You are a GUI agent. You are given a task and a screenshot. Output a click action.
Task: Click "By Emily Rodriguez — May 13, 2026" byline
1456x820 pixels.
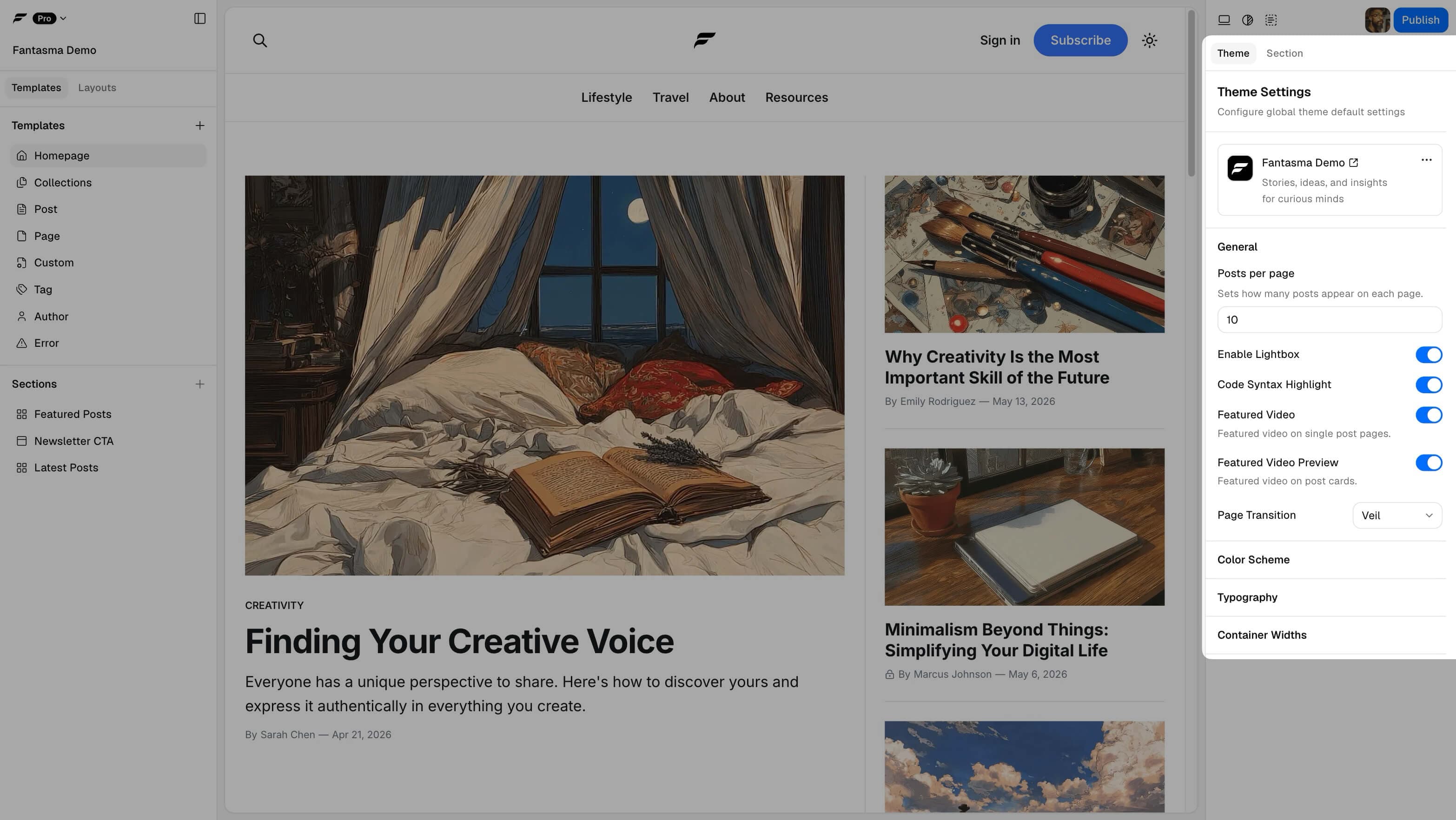(x=969, y=401)
